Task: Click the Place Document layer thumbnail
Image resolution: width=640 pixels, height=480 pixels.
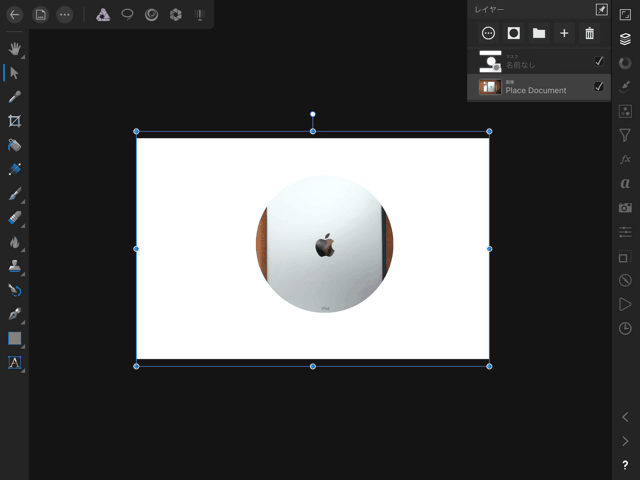Action: pos(490,87)
